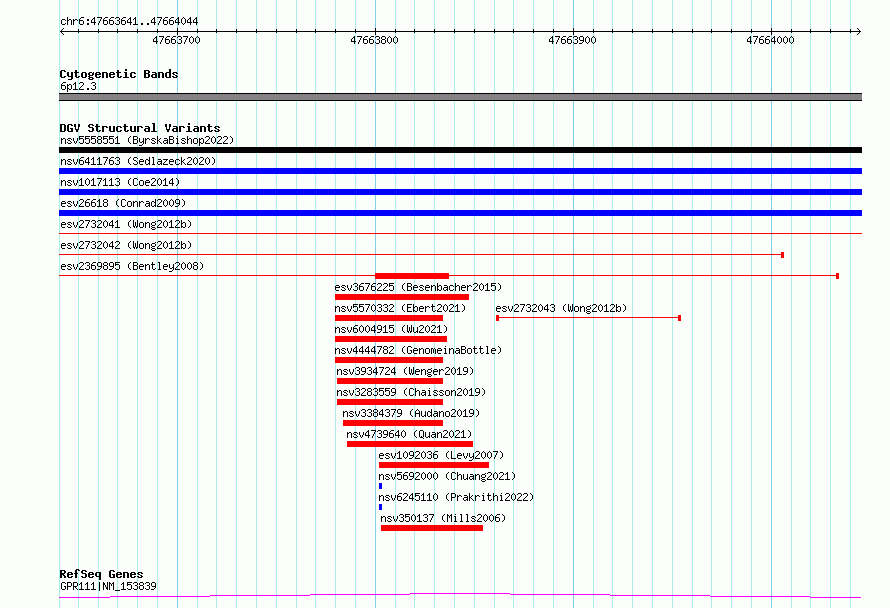This screenshot has width=890, height=608.
Task: Select the nsv3934724 (Wenger2019) variant label
Action: click(405, 371)
